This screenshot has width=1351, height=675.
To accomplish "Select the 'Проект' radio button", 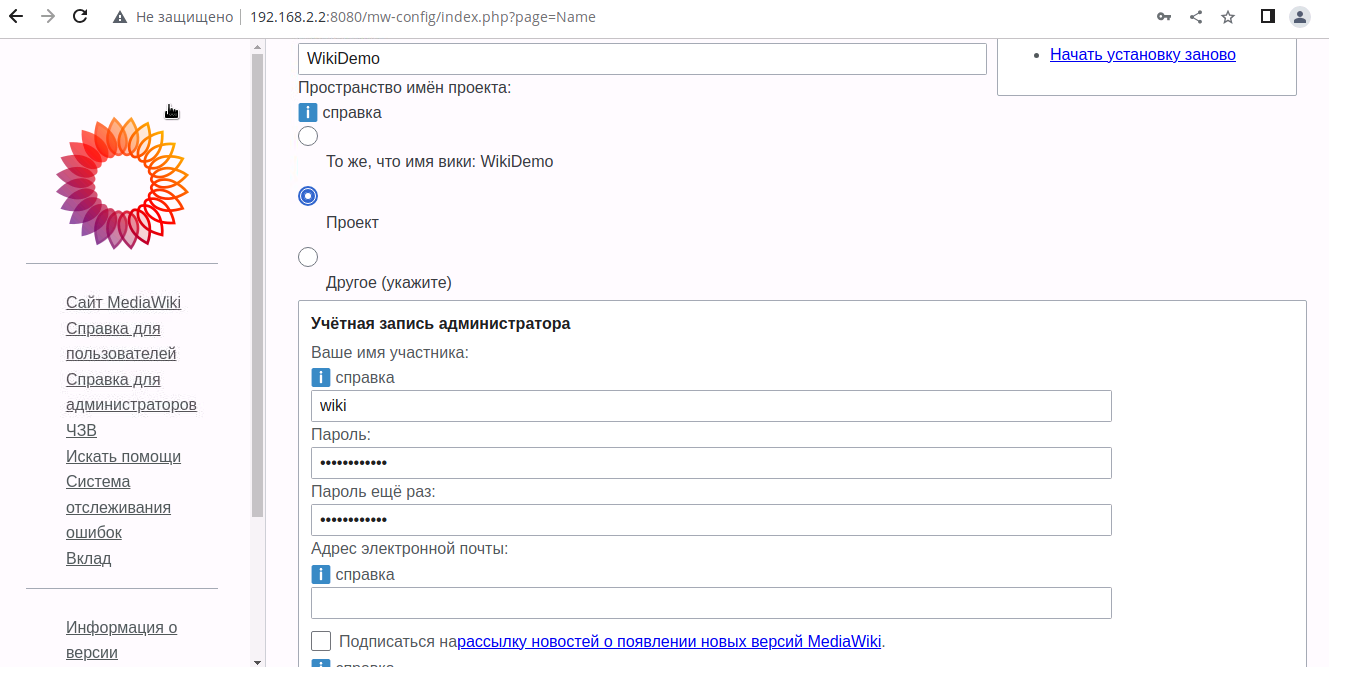I will click(308, 196).
